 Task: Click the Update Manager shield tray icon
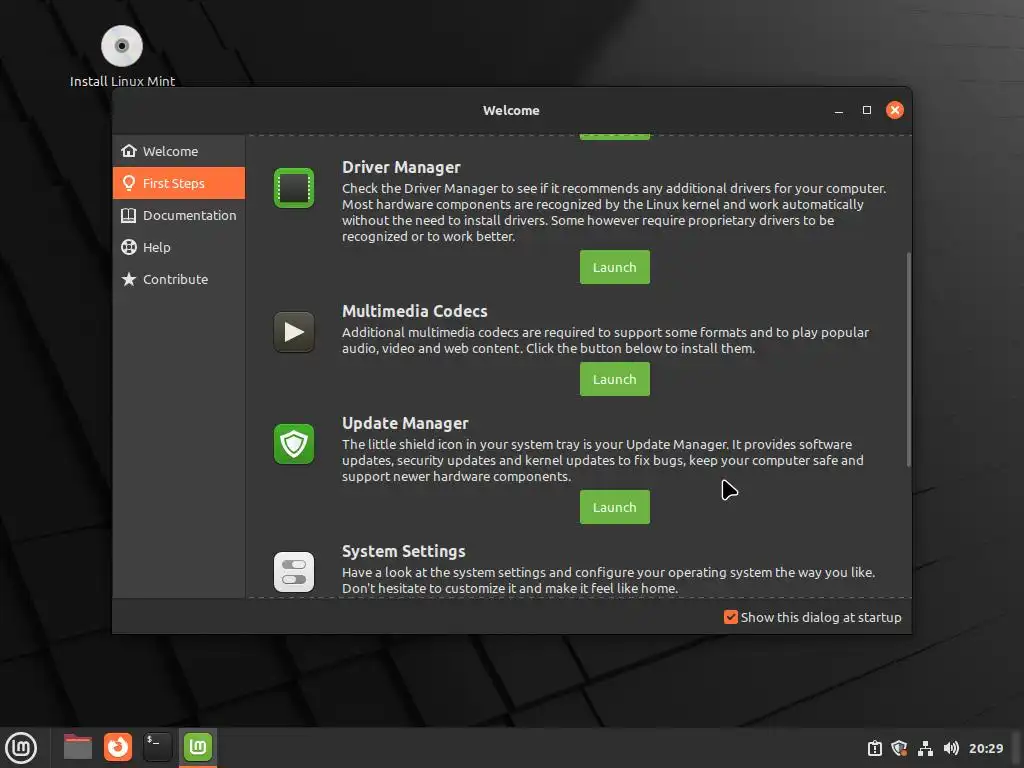tap(899, 748)
